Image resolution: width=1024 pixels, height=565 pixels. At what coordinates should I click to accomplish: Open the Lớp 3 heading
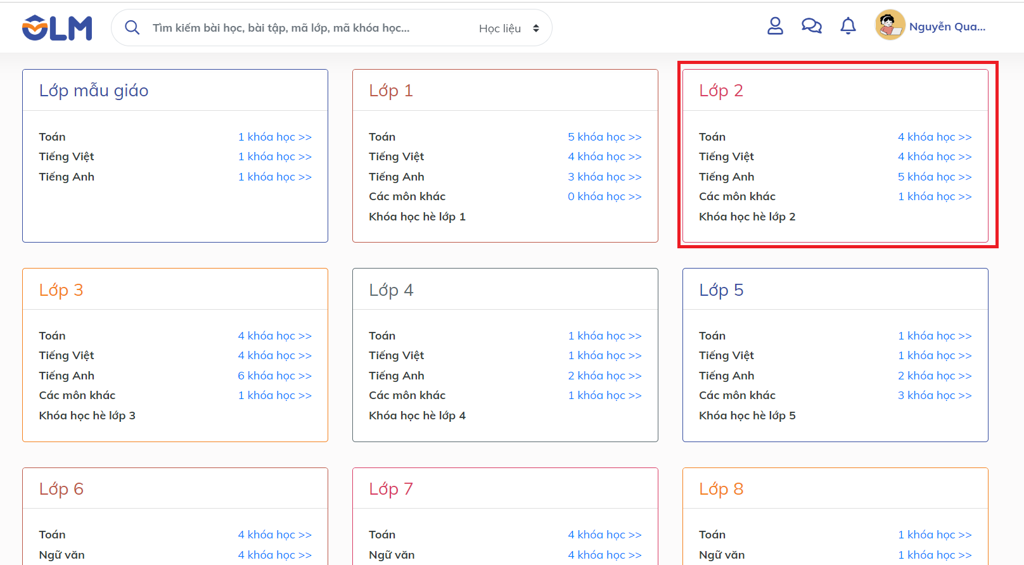(61, 289)
